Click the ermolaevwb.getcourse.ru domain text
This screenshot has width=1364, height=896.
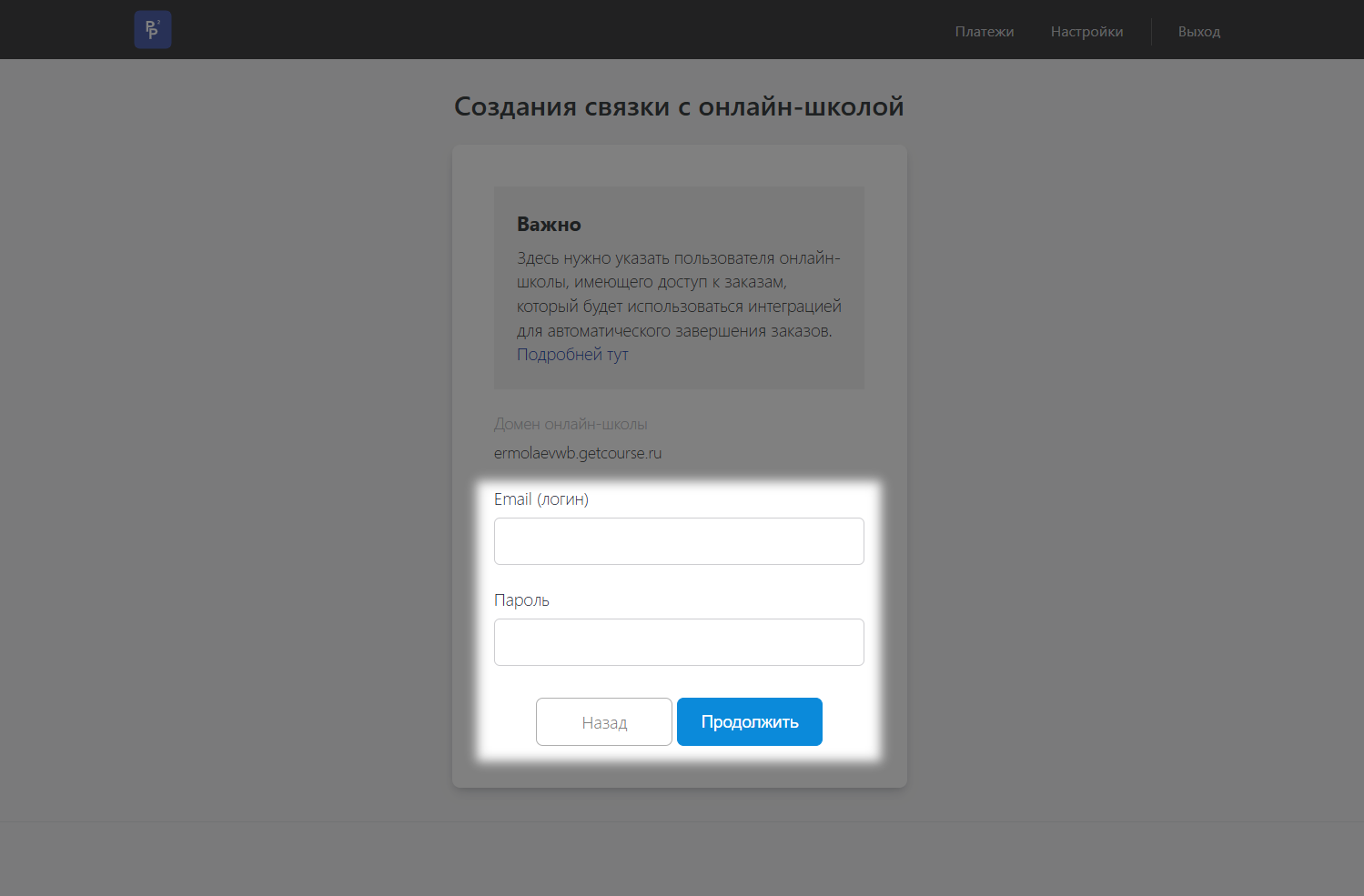tap(577, 453)
